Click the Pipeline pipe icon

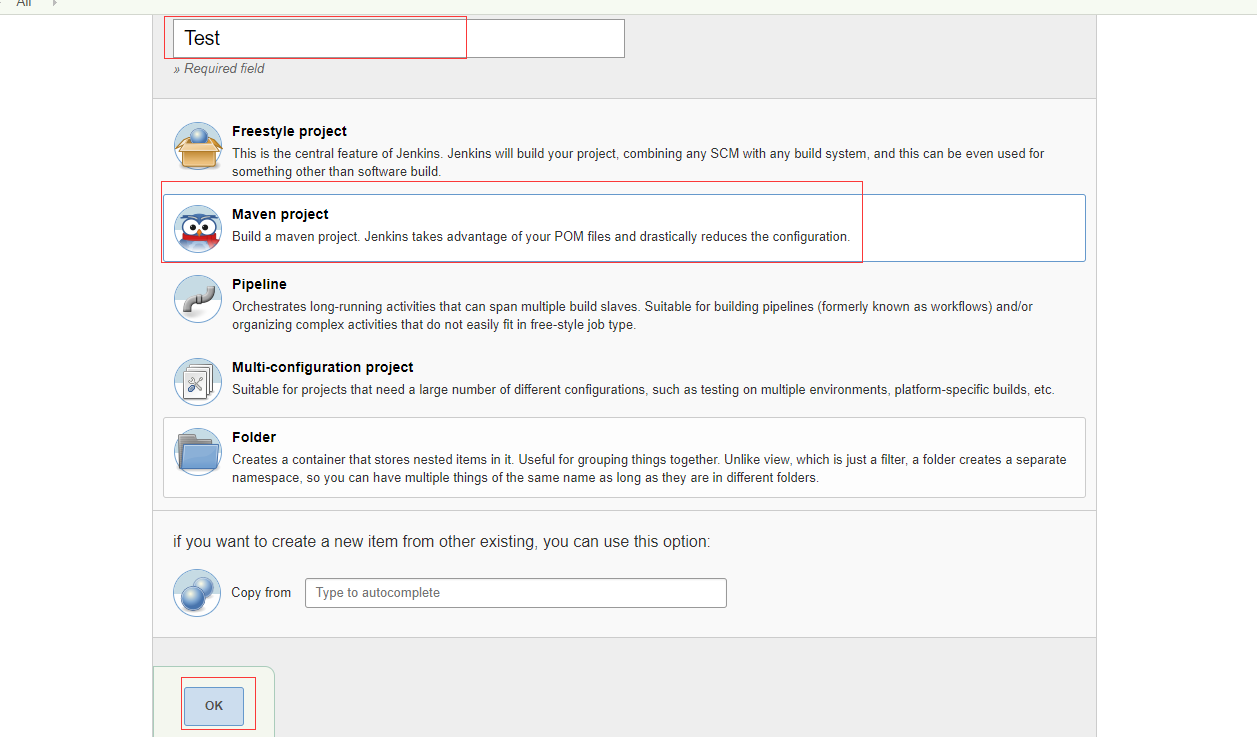pos(197,299)
